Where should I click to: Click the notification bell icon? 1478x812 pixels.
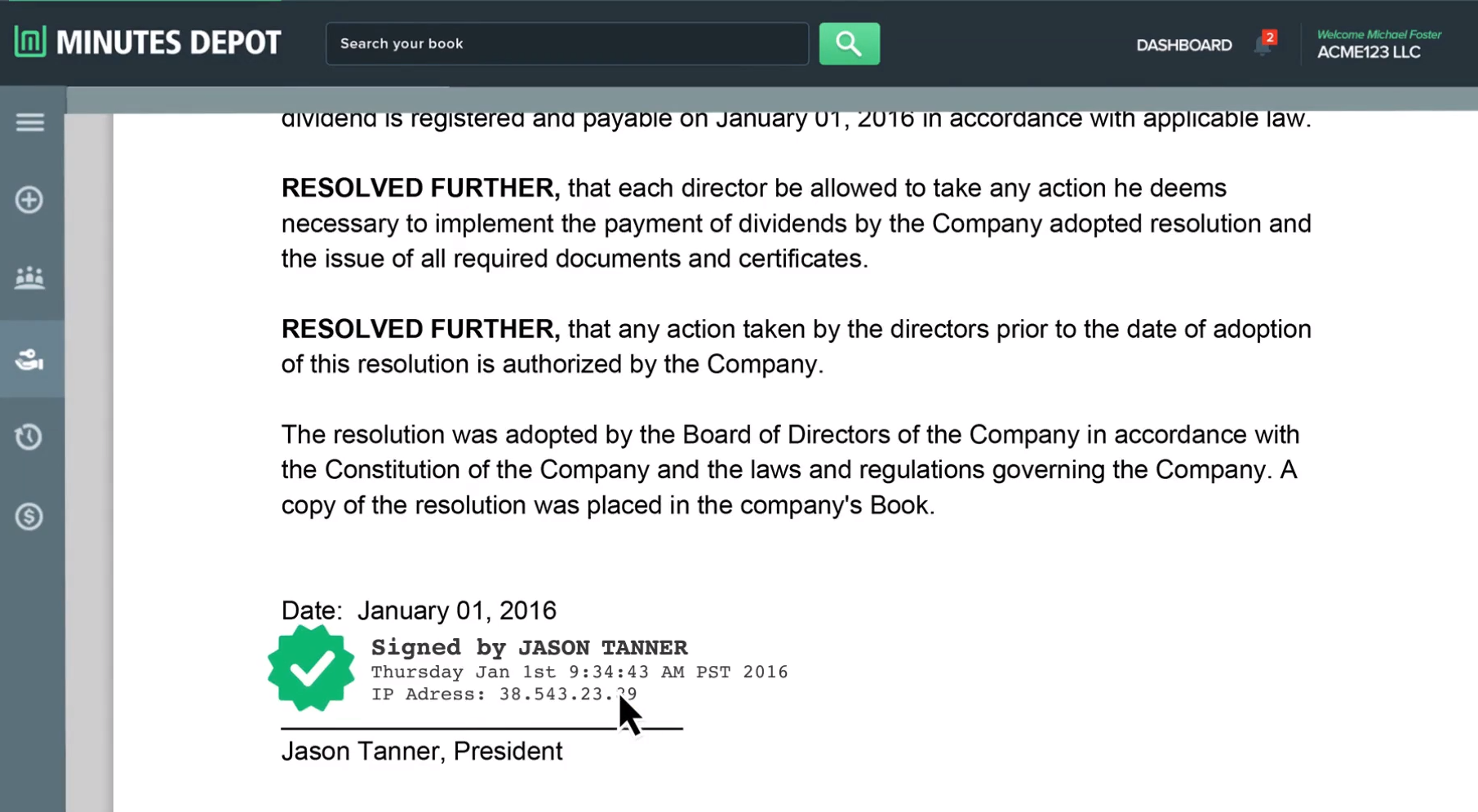(1261, 47)
